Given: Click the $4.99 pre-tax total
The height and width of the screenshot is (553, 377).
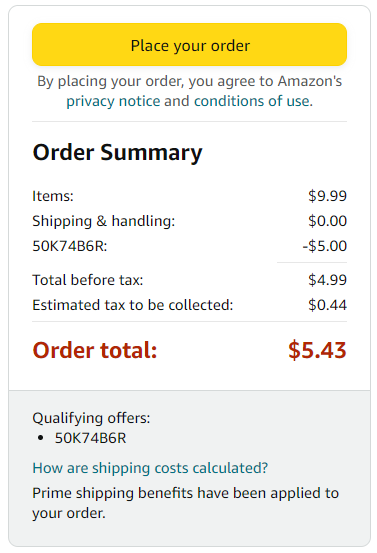Looking at the screenshot, I should click(328, 280).
